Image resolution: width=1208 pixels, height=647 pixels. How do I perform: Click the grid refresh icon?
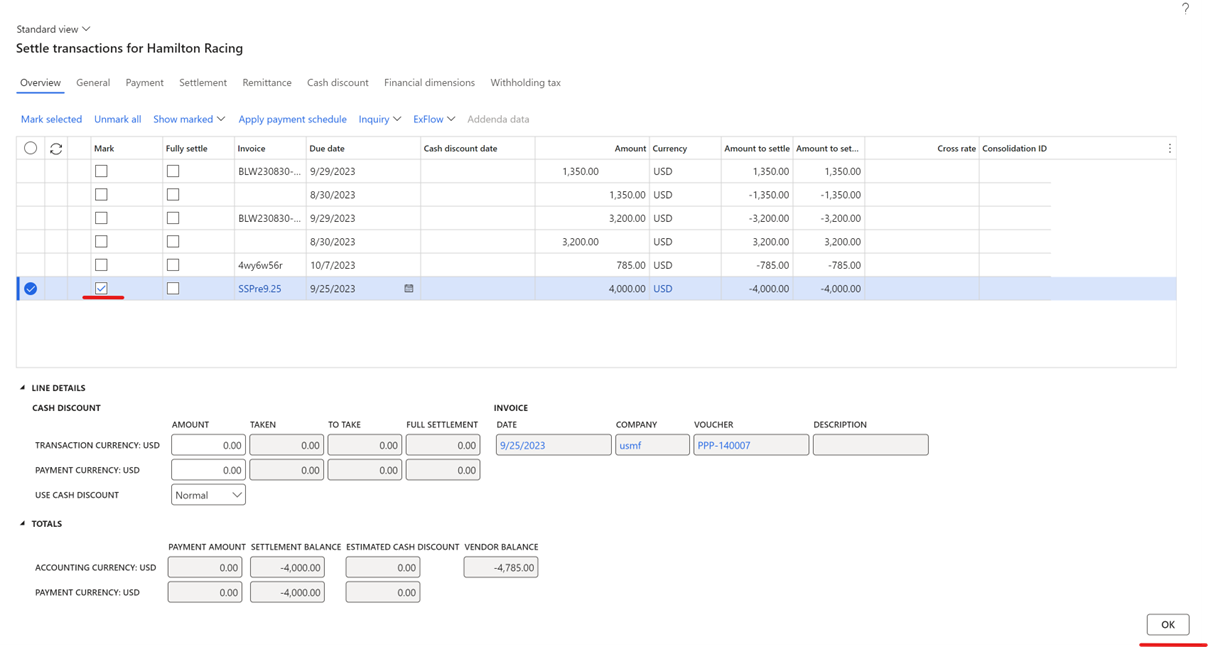click(56, 149)
